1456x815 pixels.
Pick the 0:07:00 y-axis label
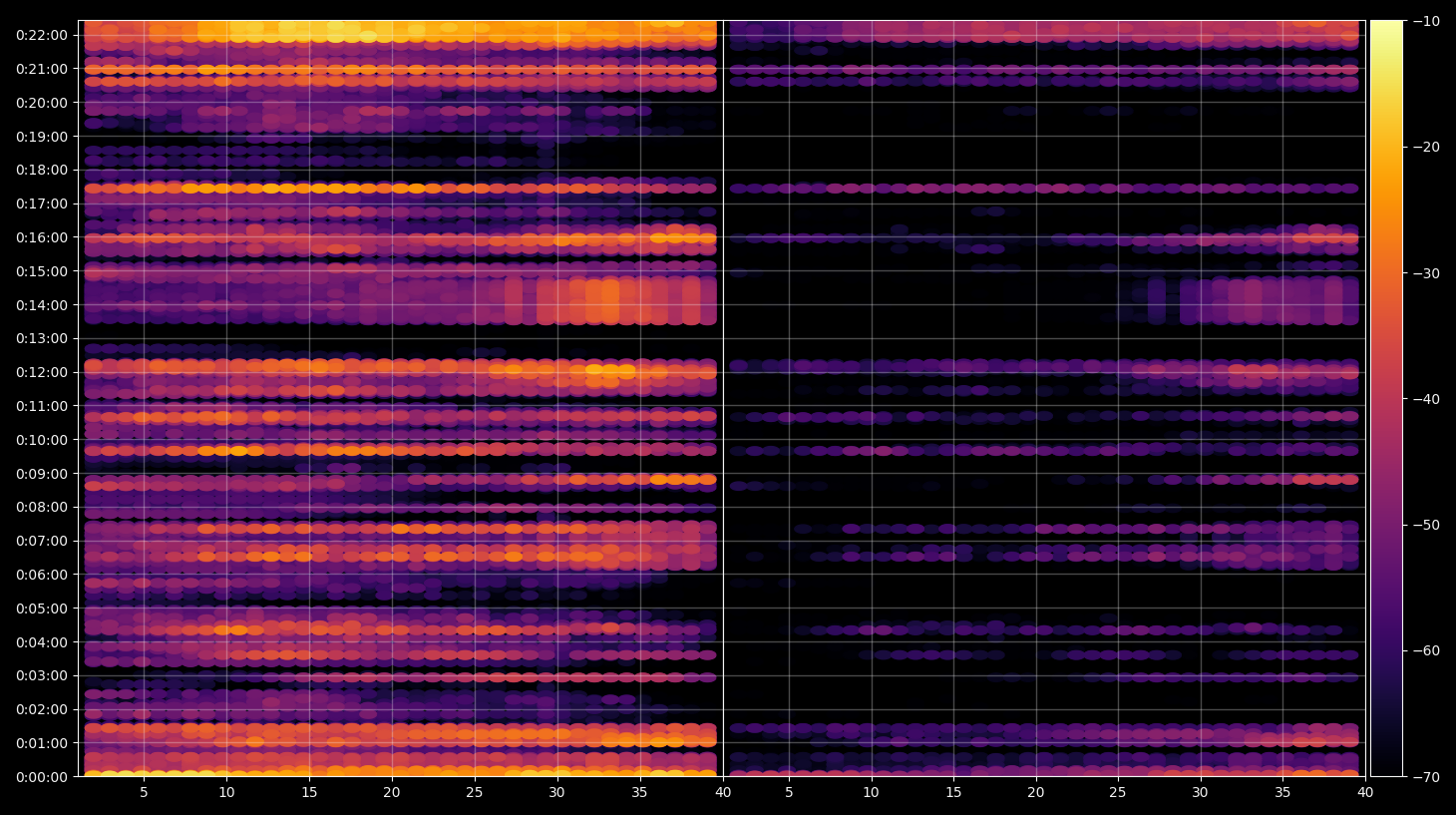click(42, 541)
